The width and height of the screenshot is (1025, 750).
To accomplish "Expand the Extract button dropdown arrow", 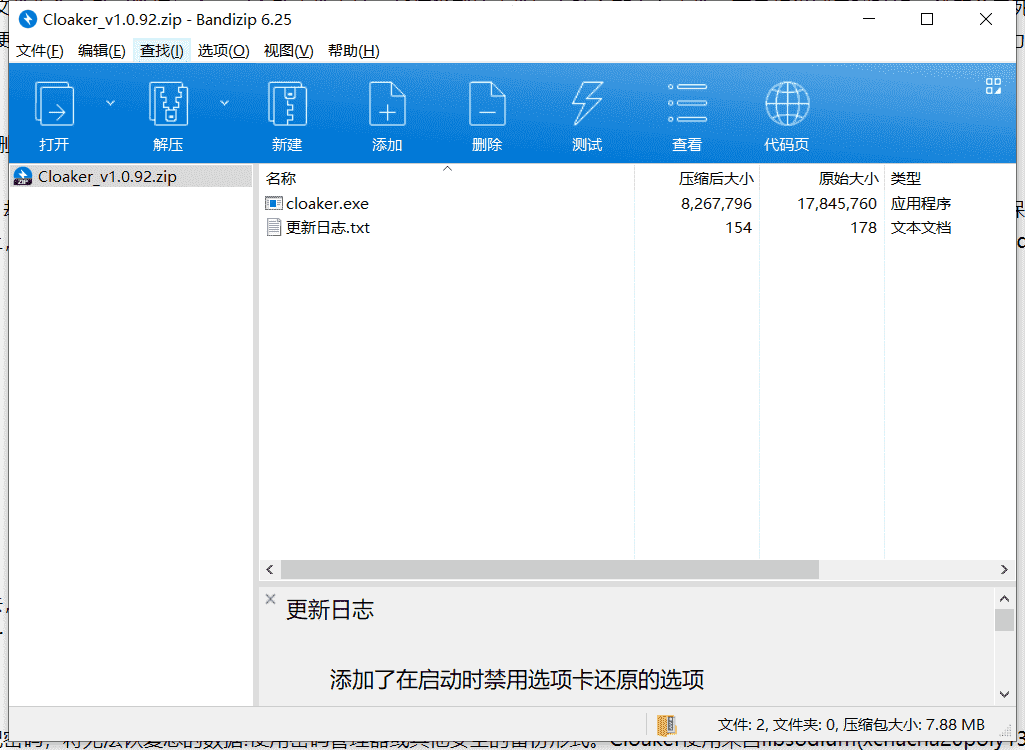I will pos(224,103).
